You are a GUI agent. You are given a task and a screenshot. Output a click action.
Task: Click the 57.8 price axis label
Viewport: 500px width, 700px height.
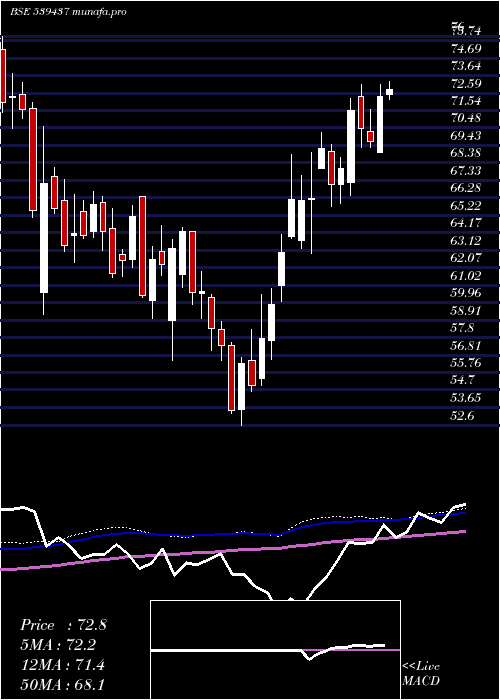(462, 328)
